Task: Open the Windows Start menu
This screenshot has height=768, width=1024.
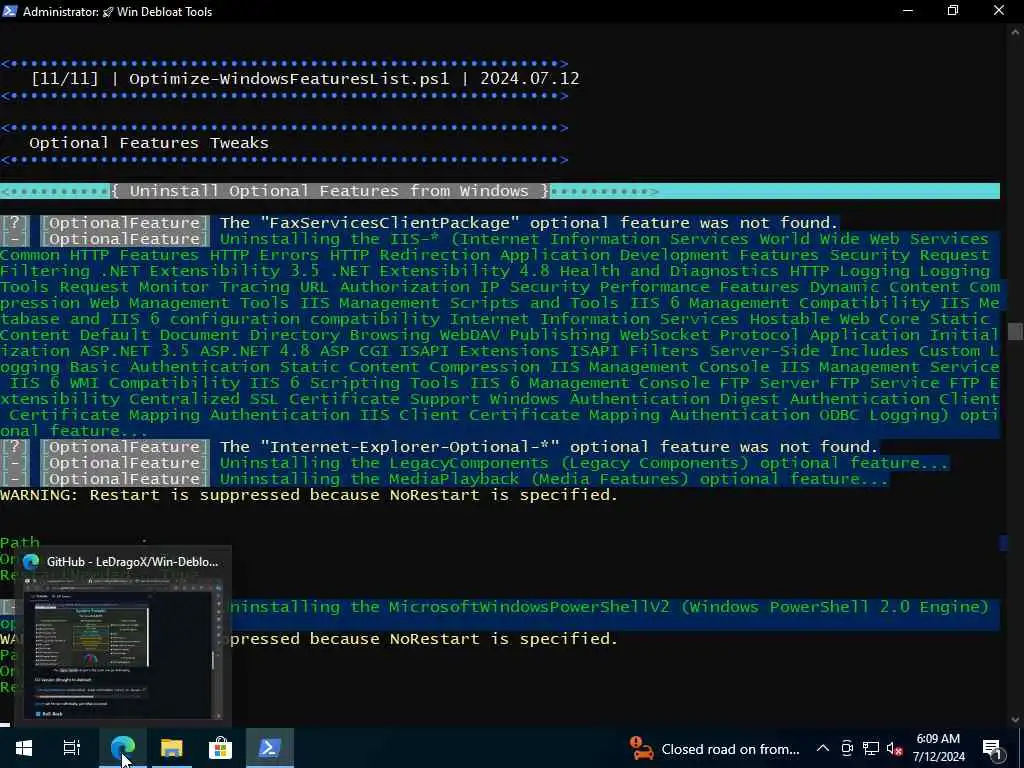Action: point(24,748)
